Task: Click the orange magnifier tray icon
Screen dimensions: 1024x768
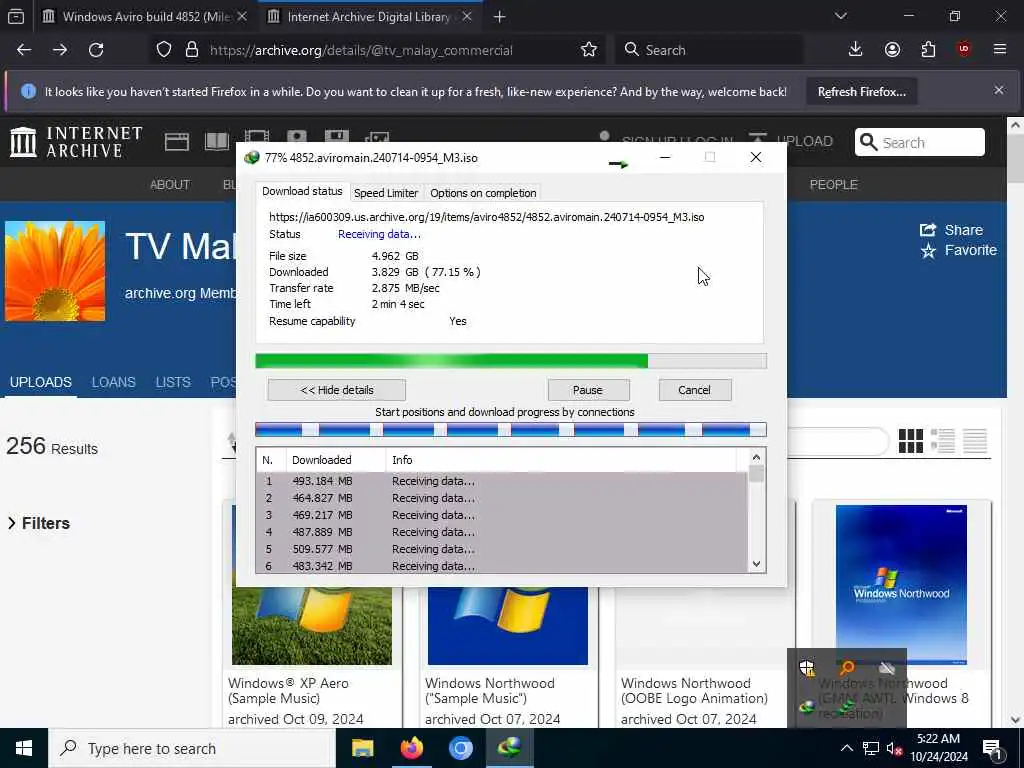Action: coord(847,667)
